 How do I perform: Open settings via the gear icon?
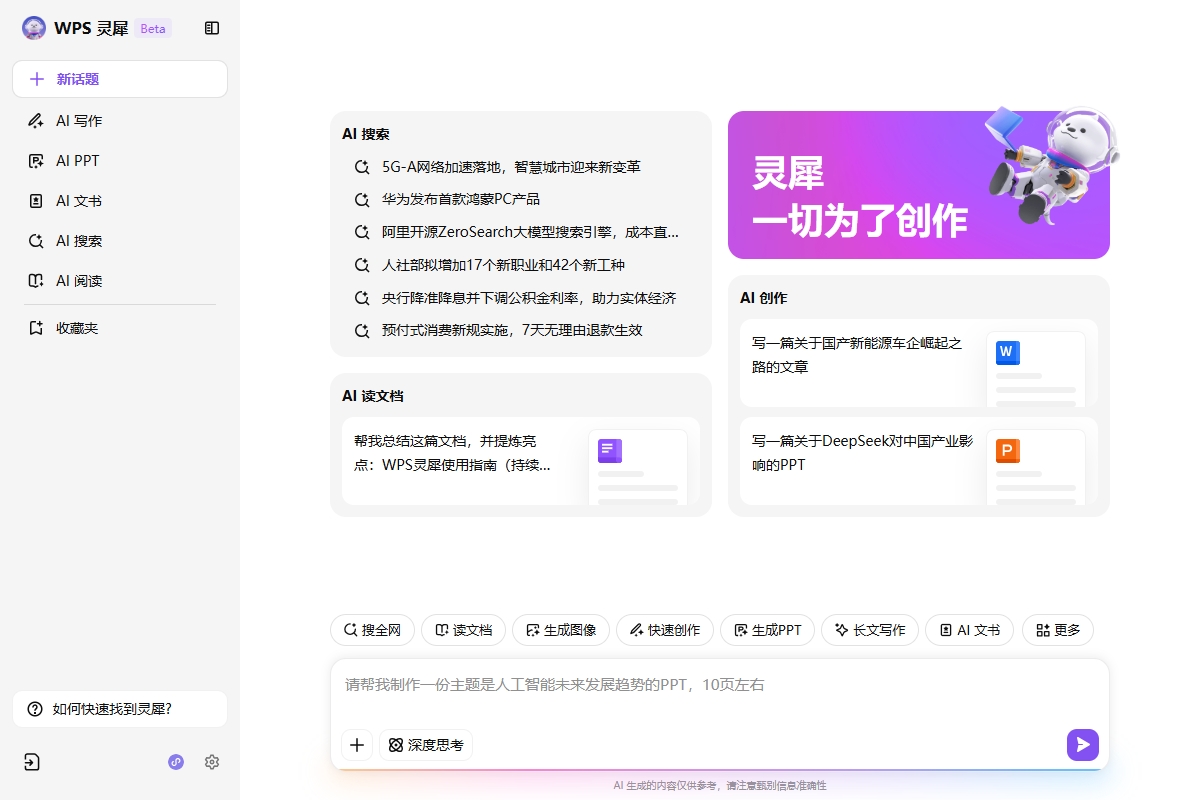pos(212,762)
